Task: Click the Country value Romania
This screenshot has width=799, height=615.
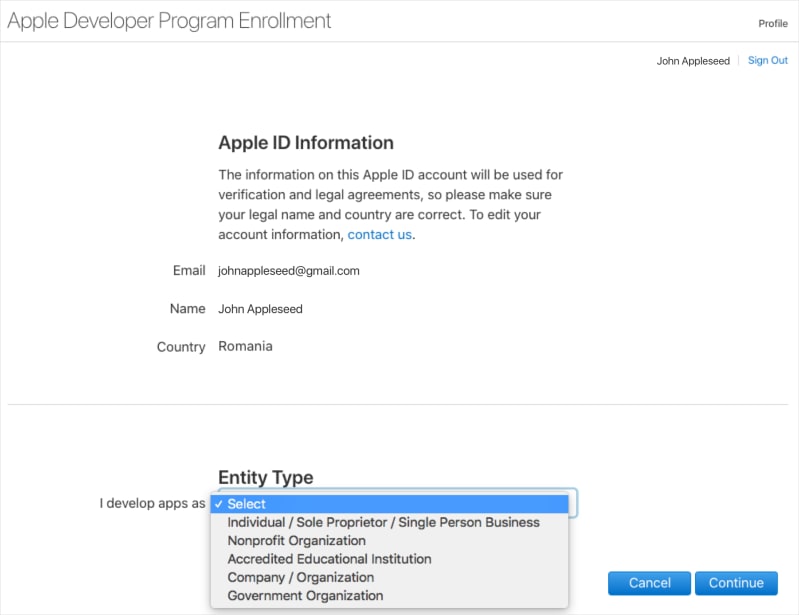Action: 245,346
